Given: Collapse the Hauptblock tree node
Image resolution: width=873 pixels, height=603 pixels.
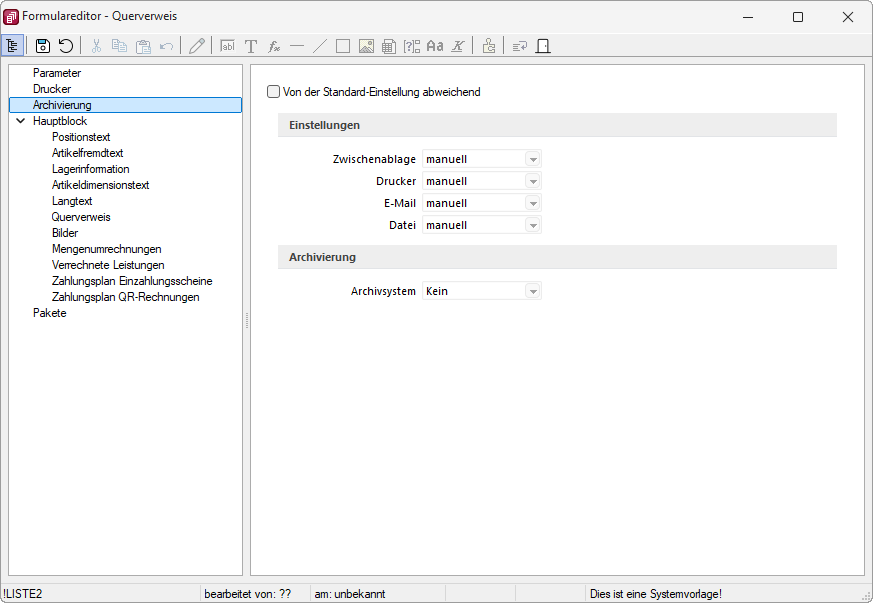Looking at the screenshot, I should (20, 121).
